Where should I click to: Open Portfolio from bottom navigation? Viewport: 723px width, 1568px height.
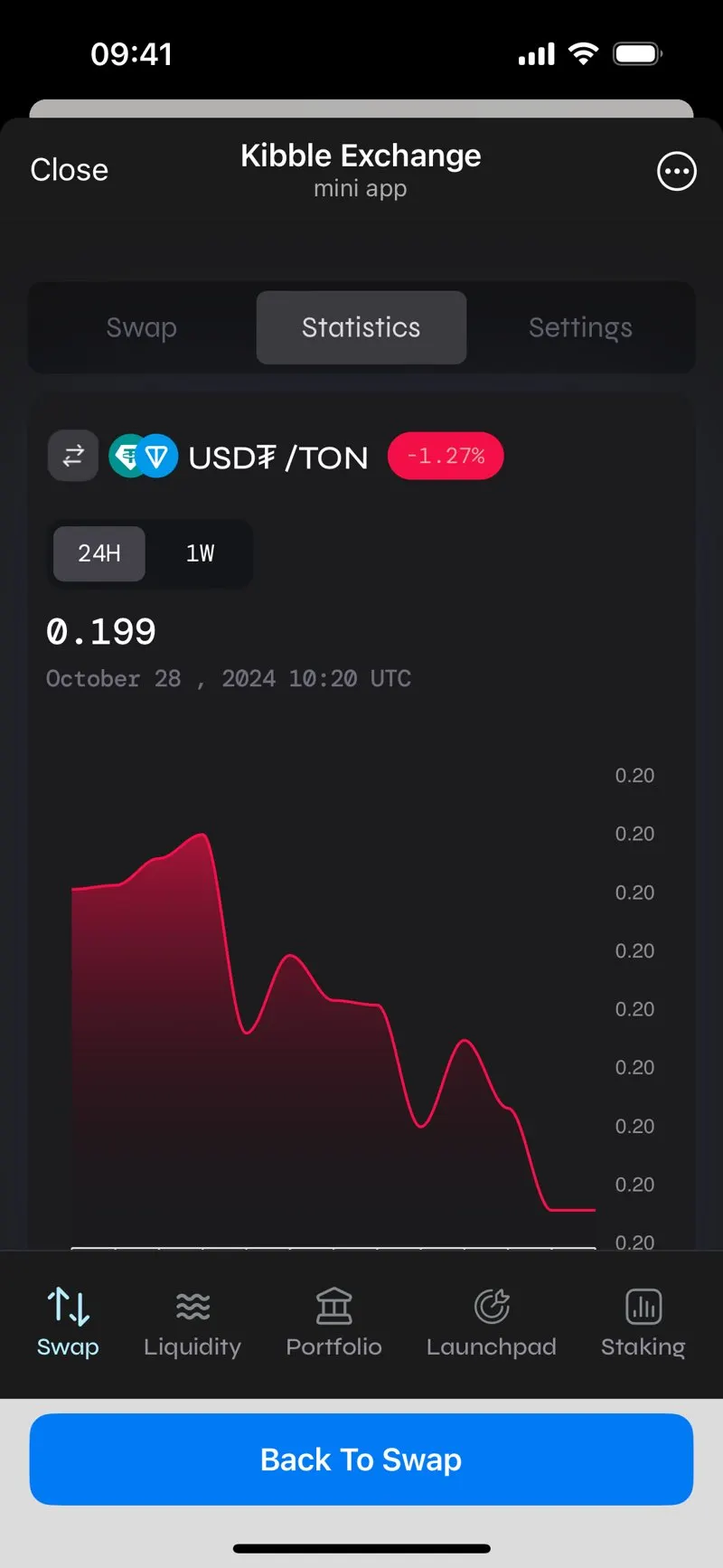coord(333,1324)
